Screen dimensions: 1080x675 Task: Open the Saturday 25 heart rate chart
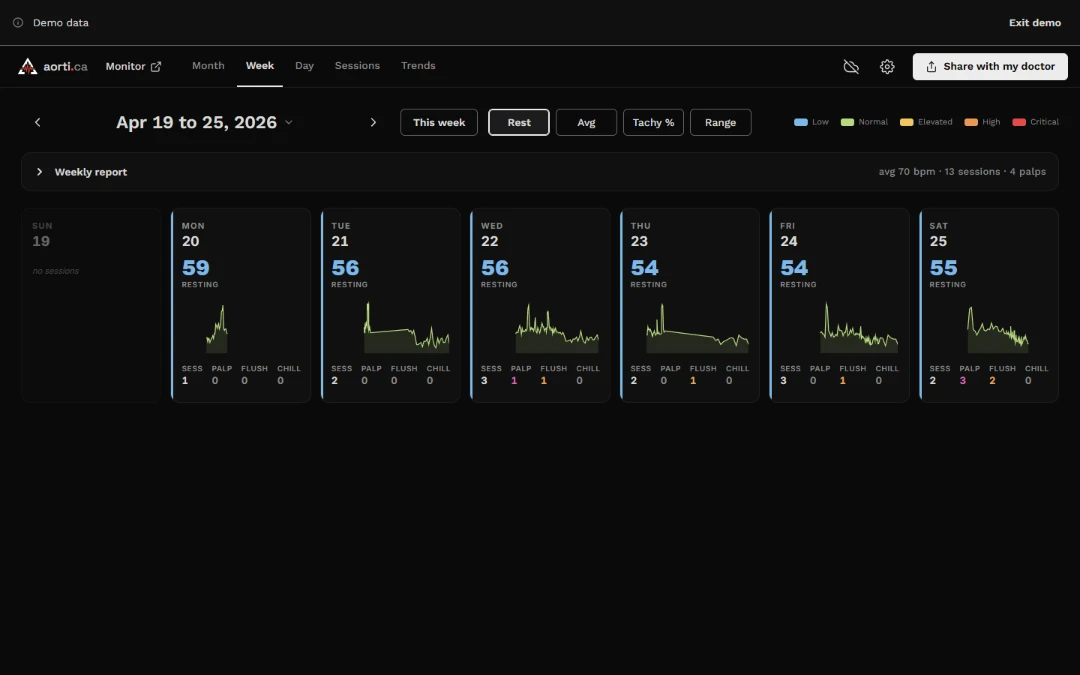[997, 330]
